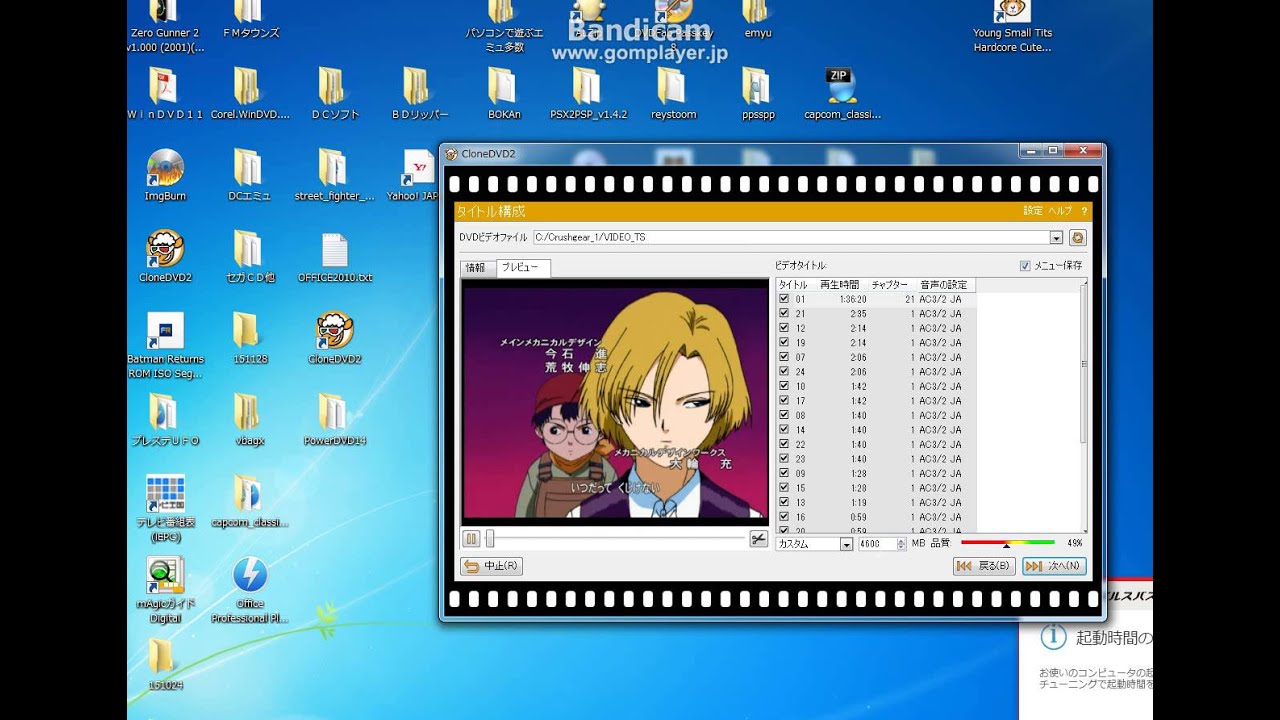Select the 1:36:20 duration cell
The height and width of the screenshot is (720, 1280).
[852, 299]
